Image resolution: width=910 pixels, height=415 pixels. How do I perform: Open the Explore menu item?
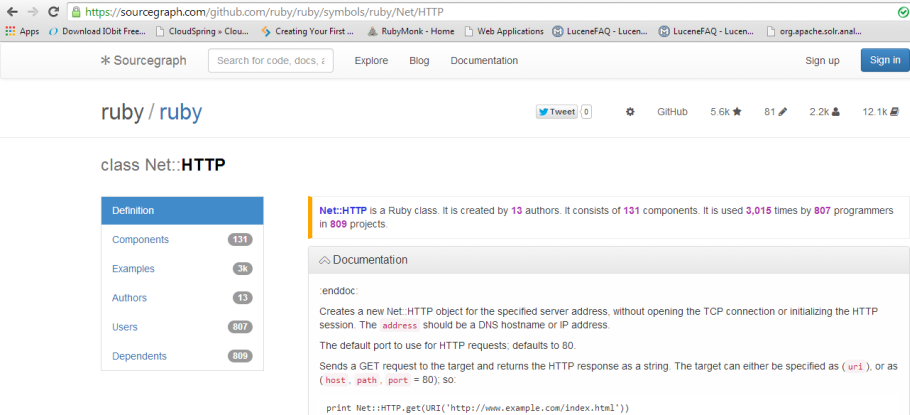click(x=371, y=61)
